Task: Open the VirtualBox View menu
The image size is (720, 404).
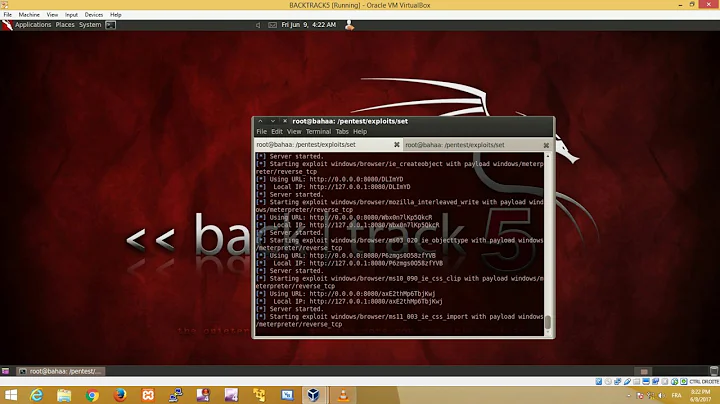Action: [52, 15]
